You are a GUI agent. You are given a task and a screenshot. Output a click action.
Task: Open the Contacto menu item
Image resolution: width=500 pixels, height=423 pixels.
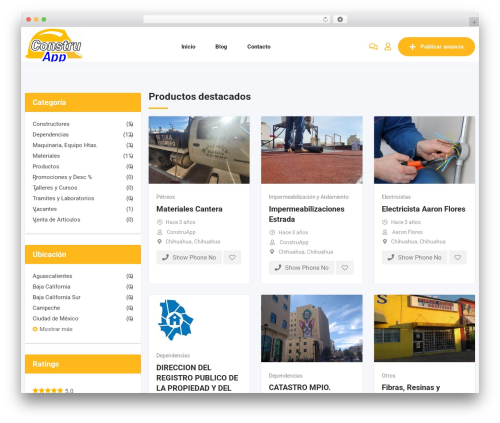[x=259, y=47]
